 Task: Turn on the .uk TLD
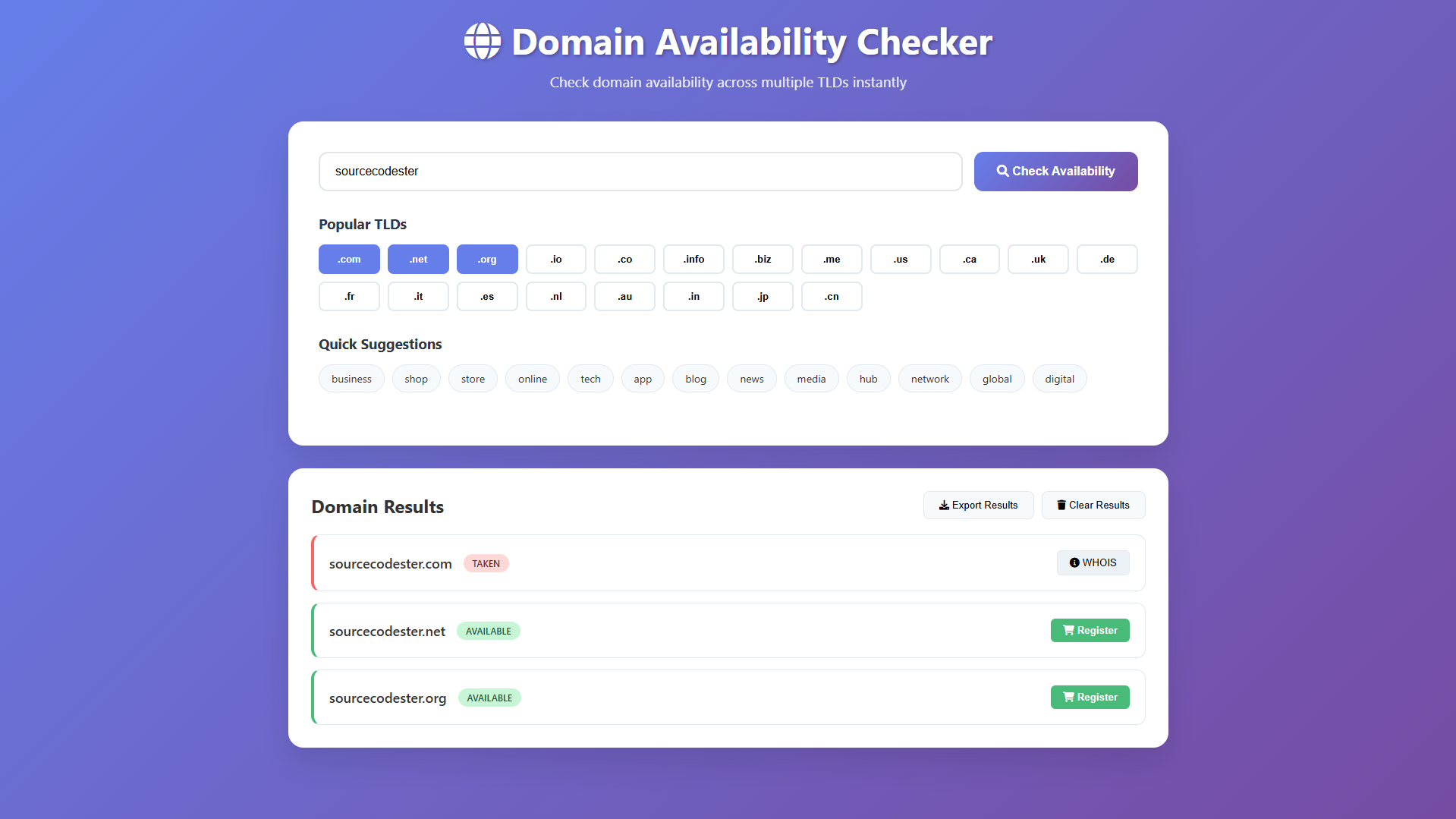[x=1038, y=260]
